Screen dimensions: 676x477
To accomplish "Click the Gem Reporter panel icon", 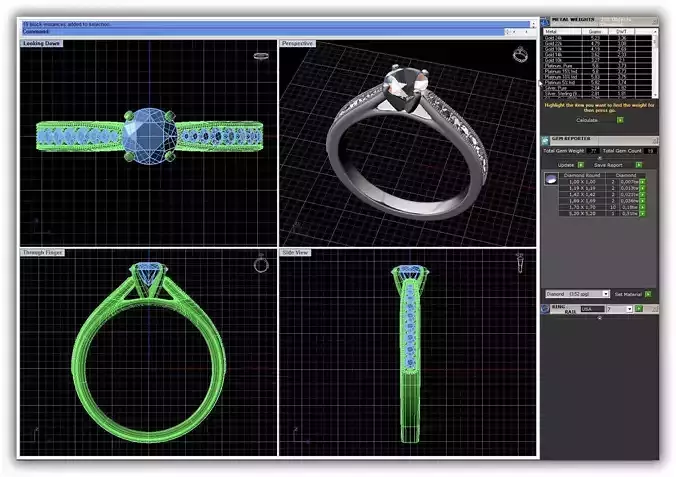I will pyautogui.click(x=545, y=140).
